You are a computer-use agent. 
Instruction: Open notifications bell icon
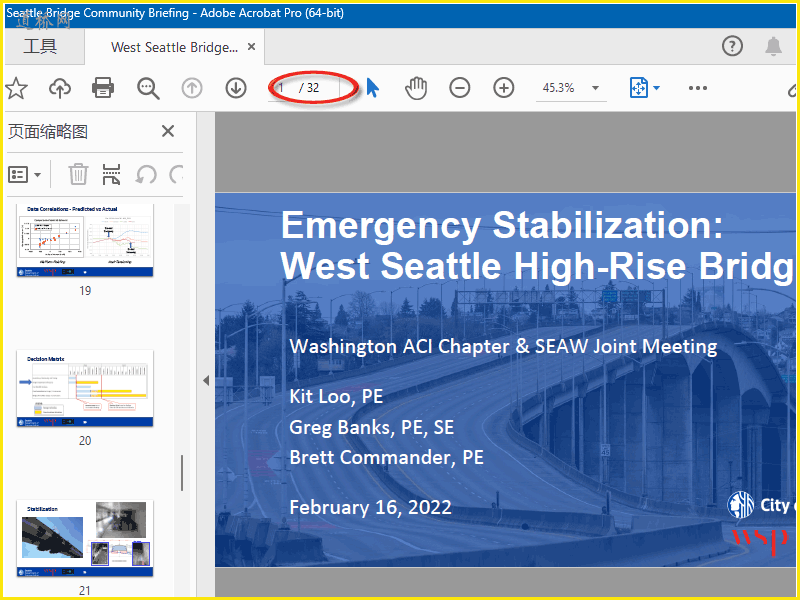pos(773,46)
